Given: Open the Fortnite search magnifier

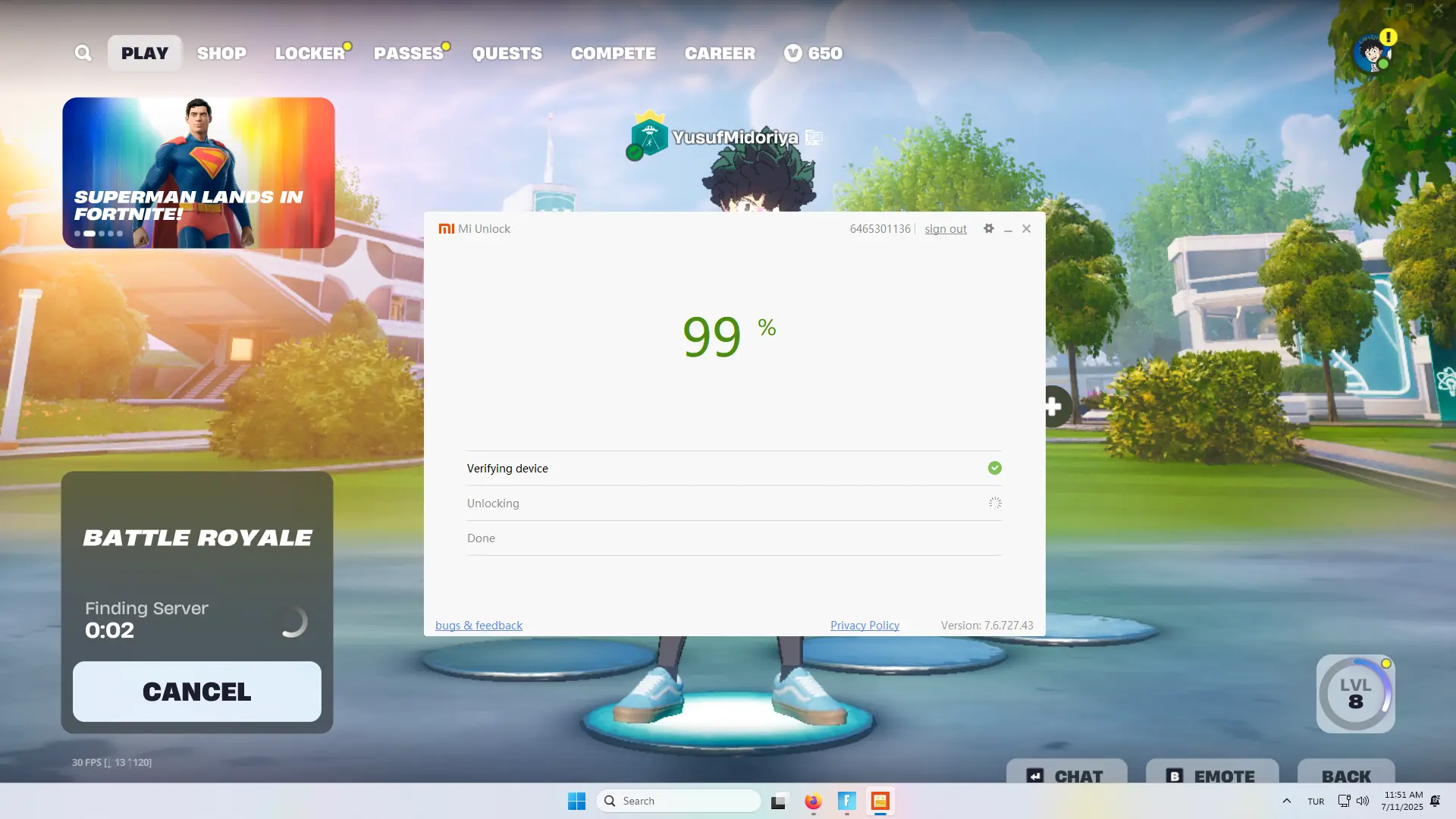Looking at the screenshot, I should point(83,53).
